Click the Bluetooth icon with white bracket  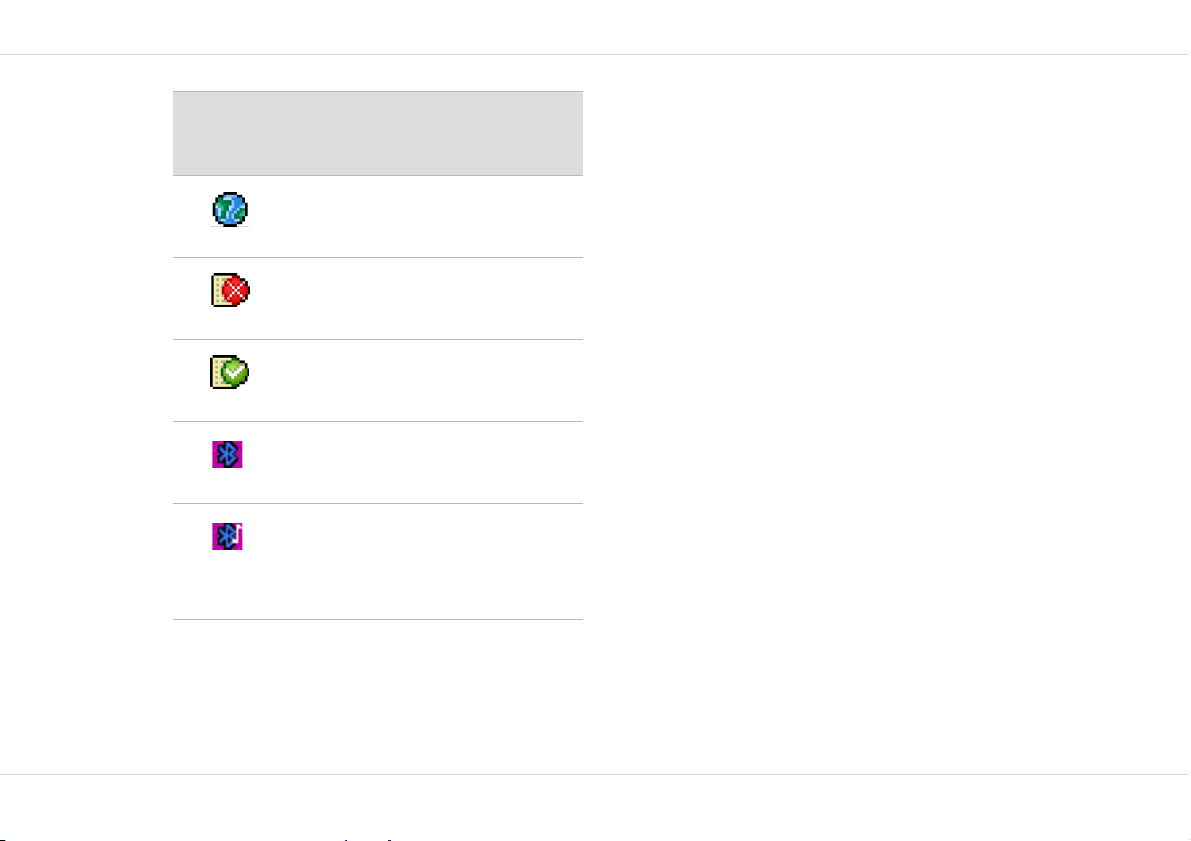227,536
